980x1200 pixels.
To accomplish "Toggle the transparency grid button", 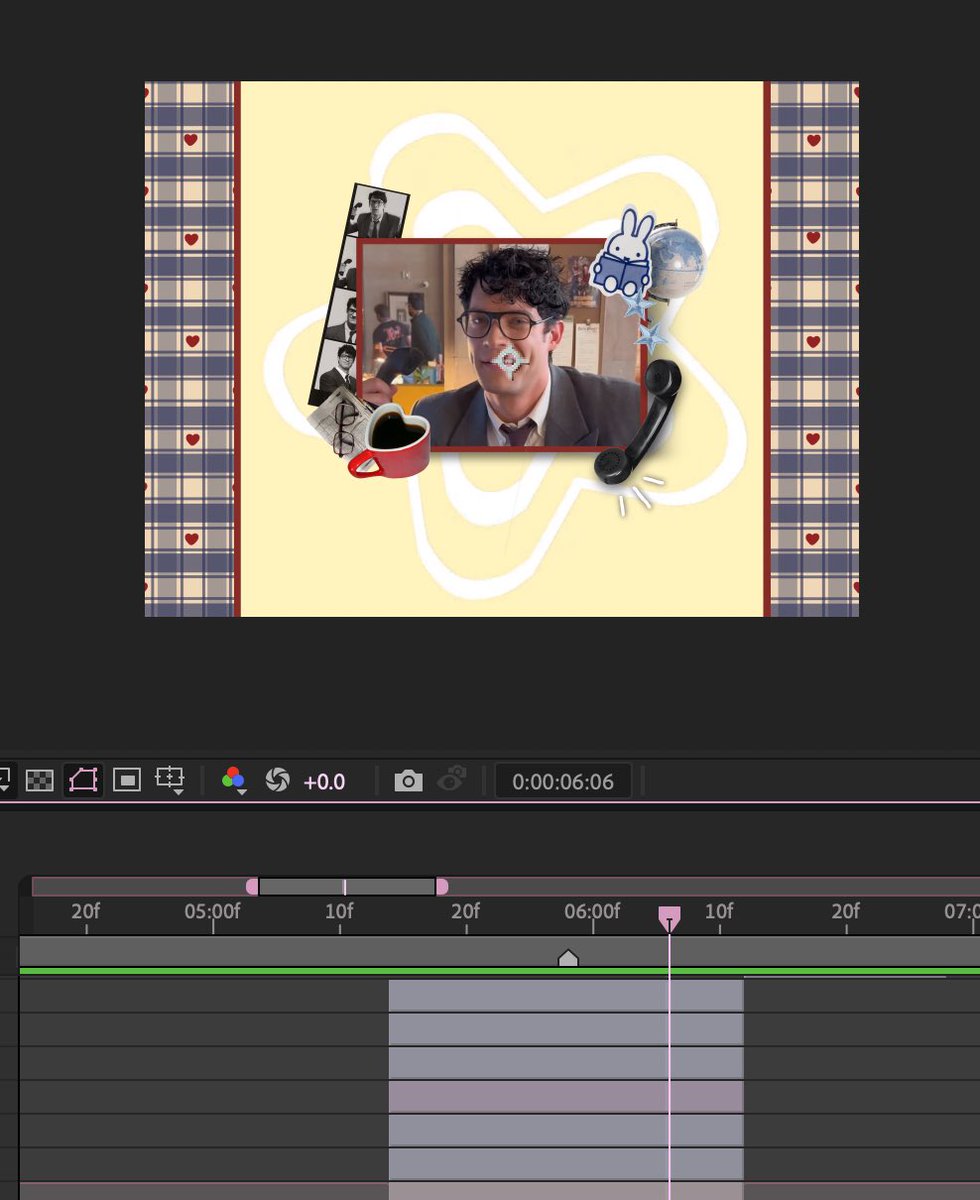I will 39,780.
